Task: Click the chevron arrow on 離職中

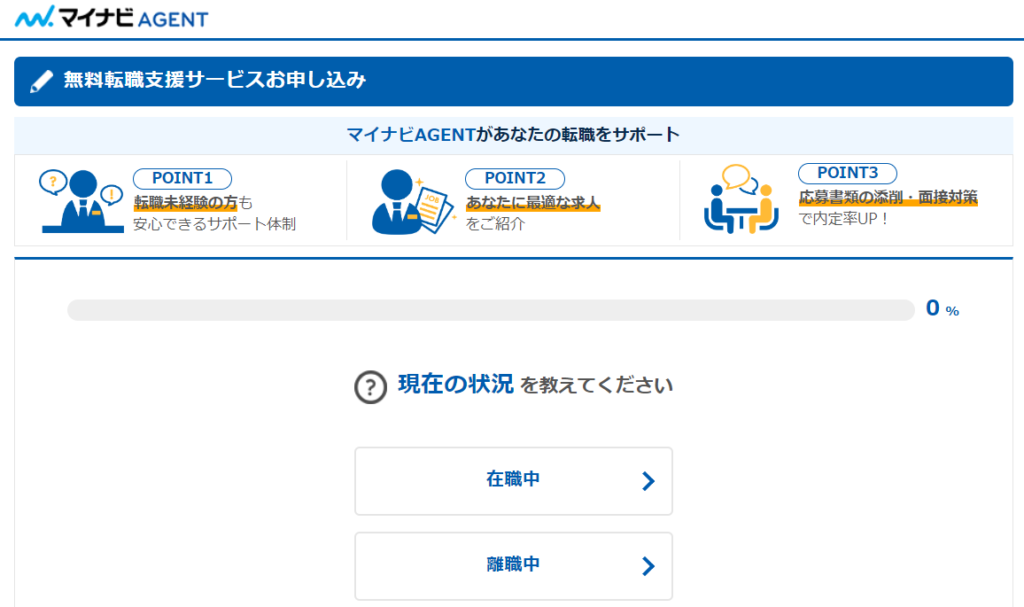Action: point(648,566)
